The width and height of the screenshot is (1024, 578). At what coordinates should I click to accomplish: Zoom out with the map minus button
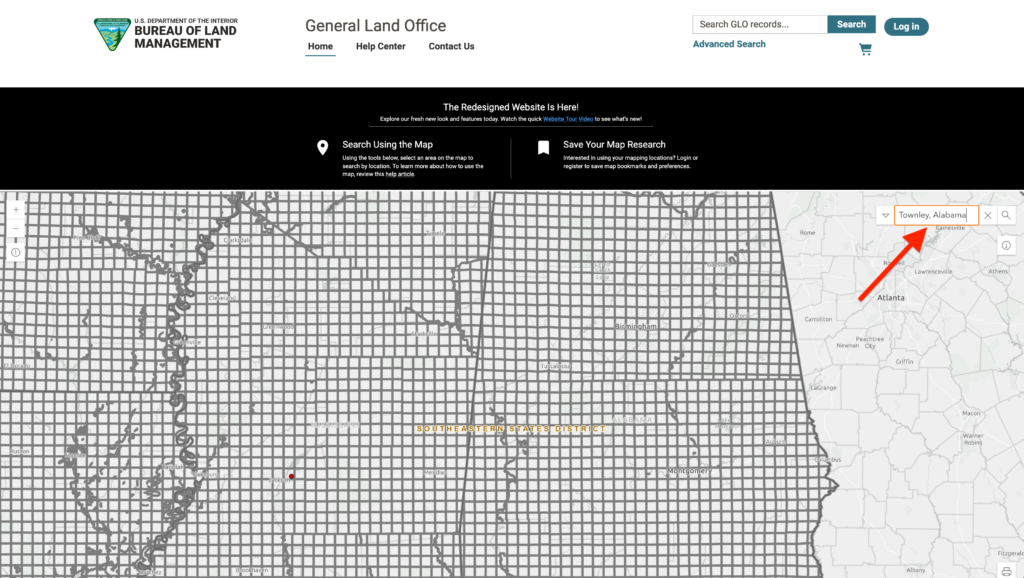[16, 229]
